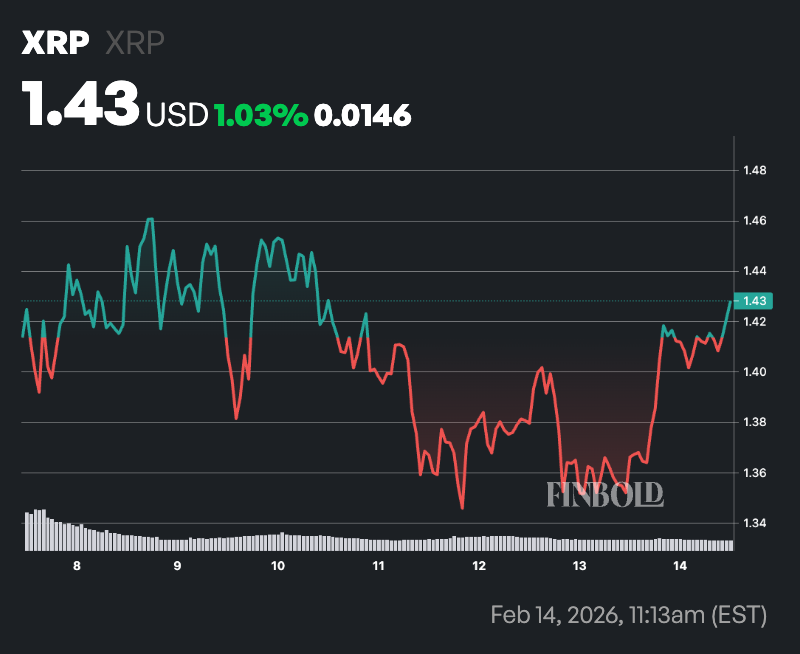
Task: Click the bold XRP title
Action: (56, 42)
